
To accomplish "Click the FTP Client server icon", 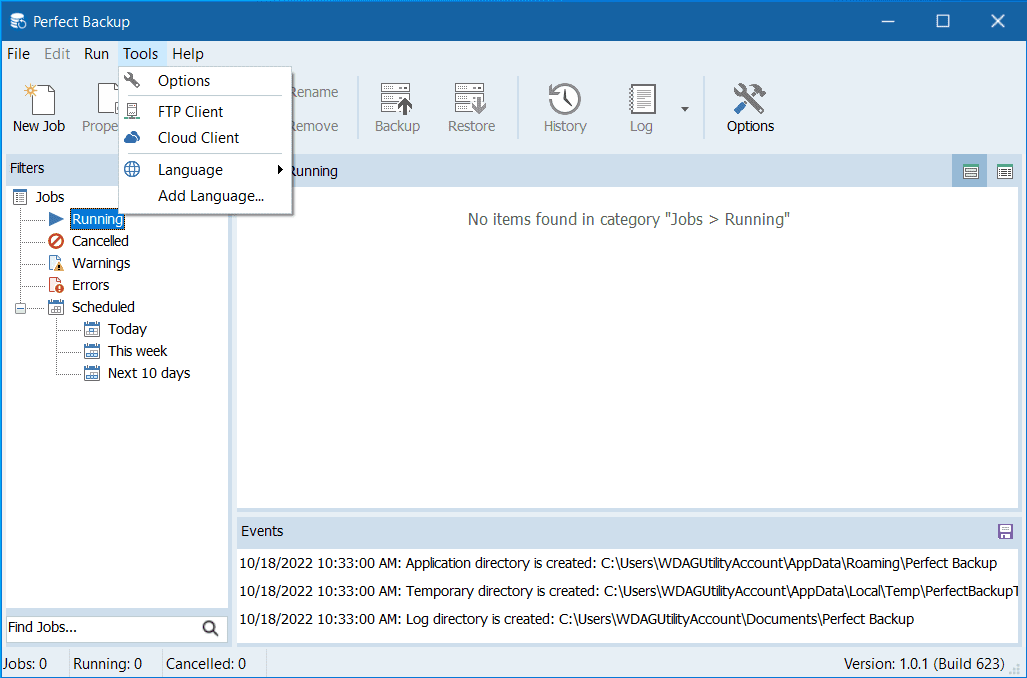I will (132, 111).
